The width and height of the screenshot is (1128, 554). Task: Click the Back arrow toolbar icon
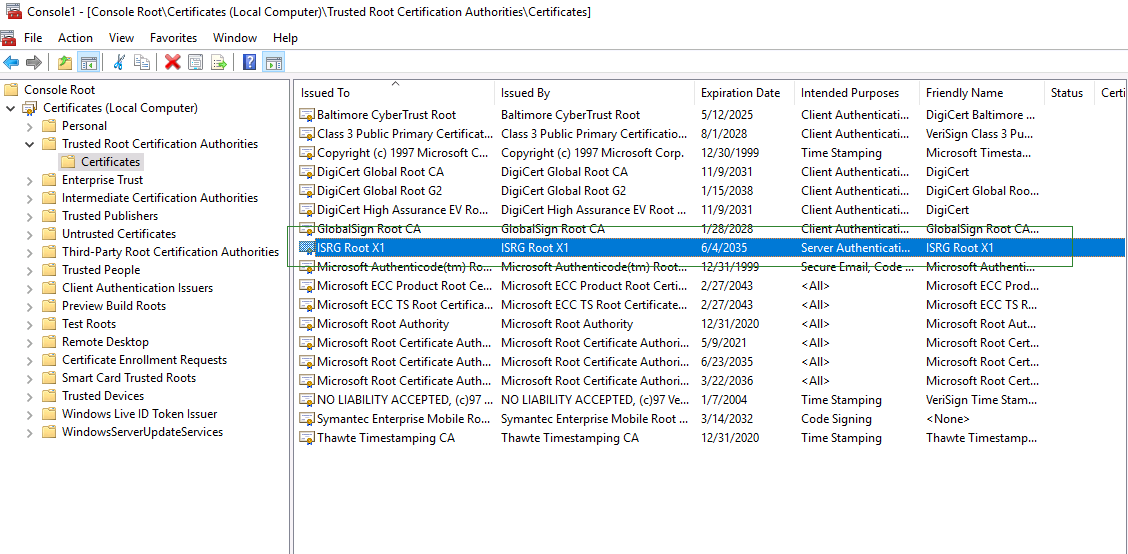click(x=11, y=63)
